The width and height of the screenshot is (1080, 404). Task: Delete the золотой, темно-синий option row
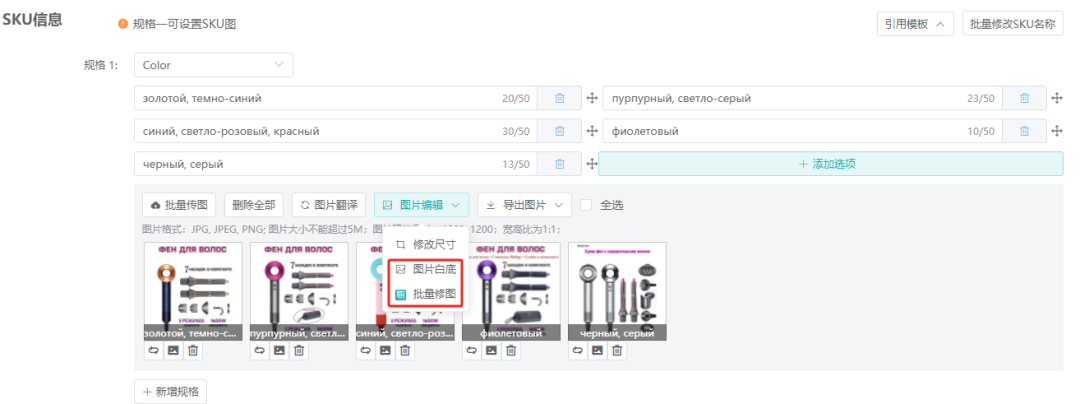[559, 98]
